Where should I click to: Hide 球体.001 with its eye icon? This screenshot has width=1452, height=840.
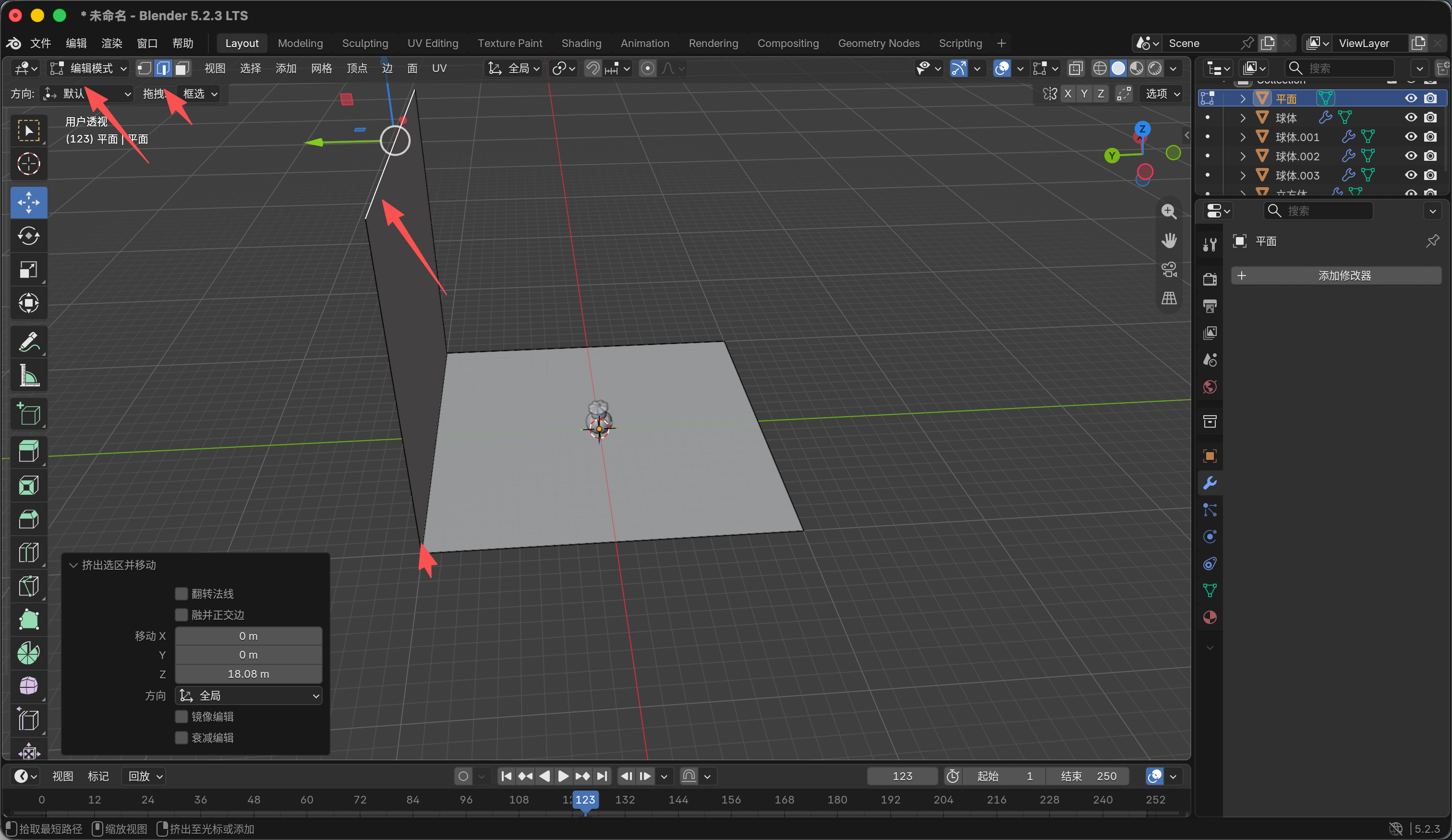(1411, 136)
